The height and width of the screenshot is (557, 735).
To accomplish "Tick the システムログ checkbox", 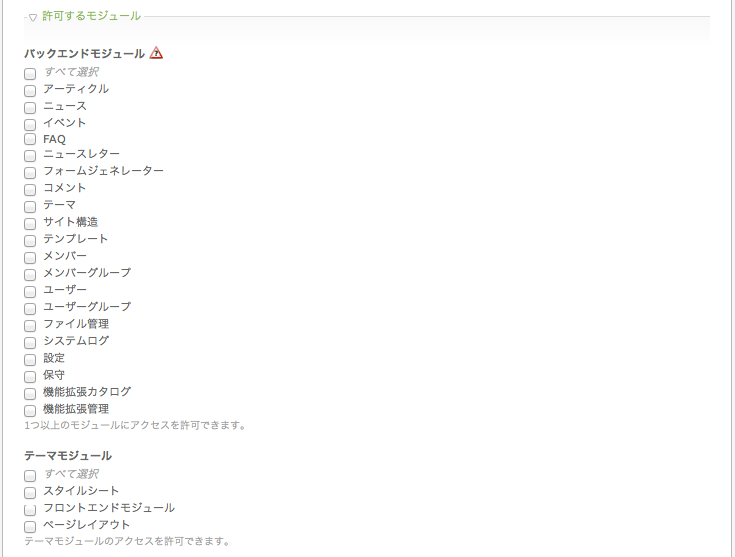I will point(30,342).
